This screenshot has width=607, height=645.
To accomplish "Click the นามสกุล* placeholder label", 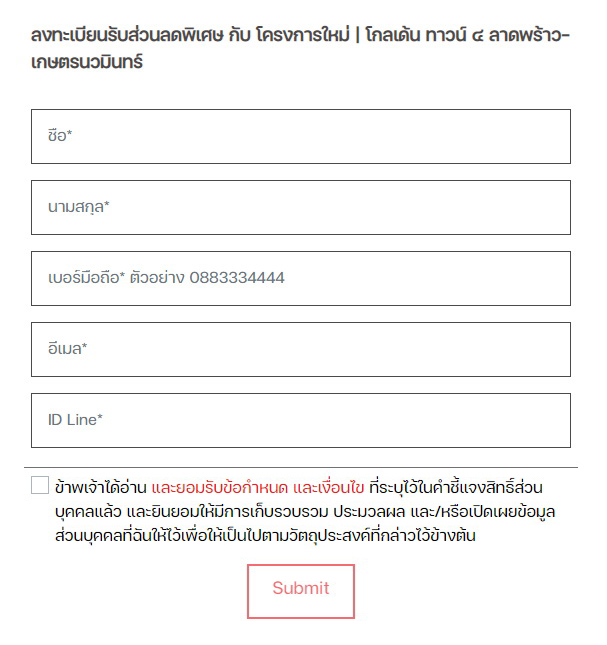I will click(78, 208).
